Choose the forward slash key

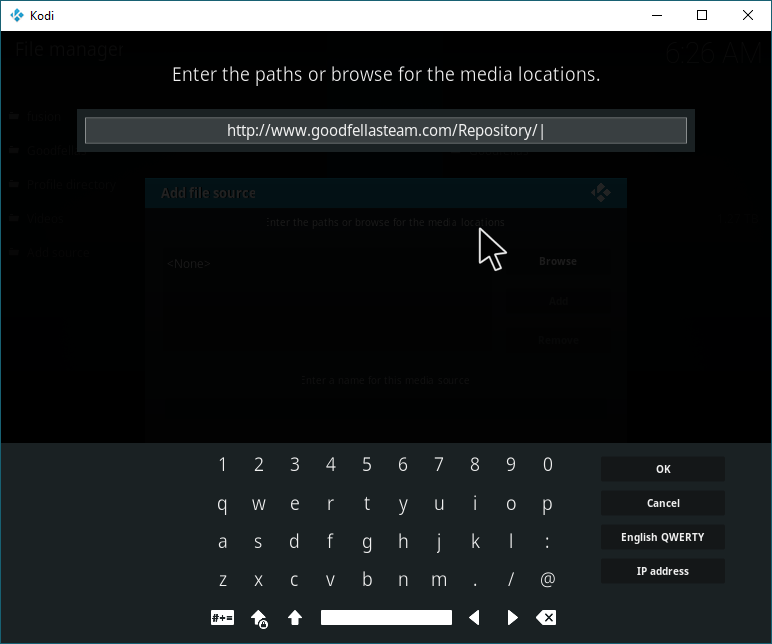(x=511, y=580)
